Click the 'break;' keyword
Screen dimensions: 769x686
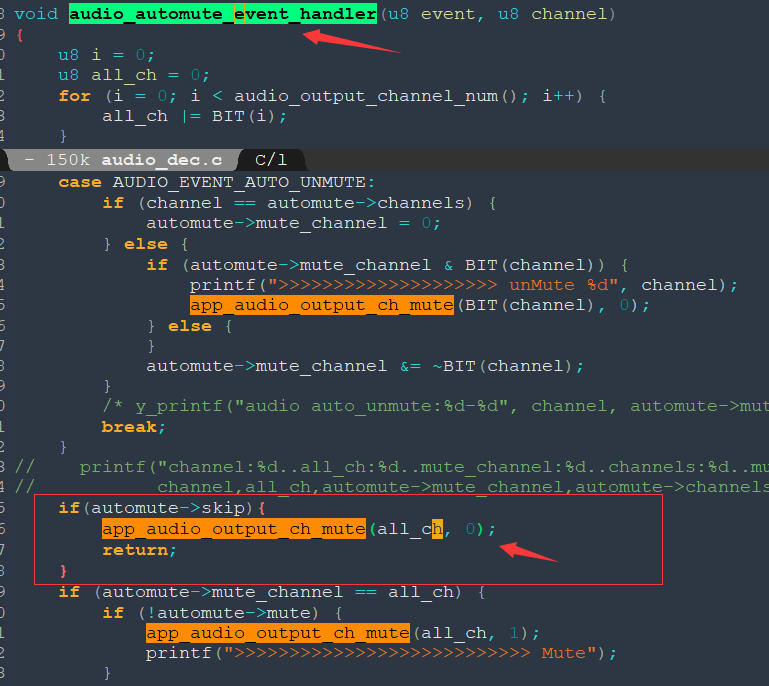click(133, 427)
